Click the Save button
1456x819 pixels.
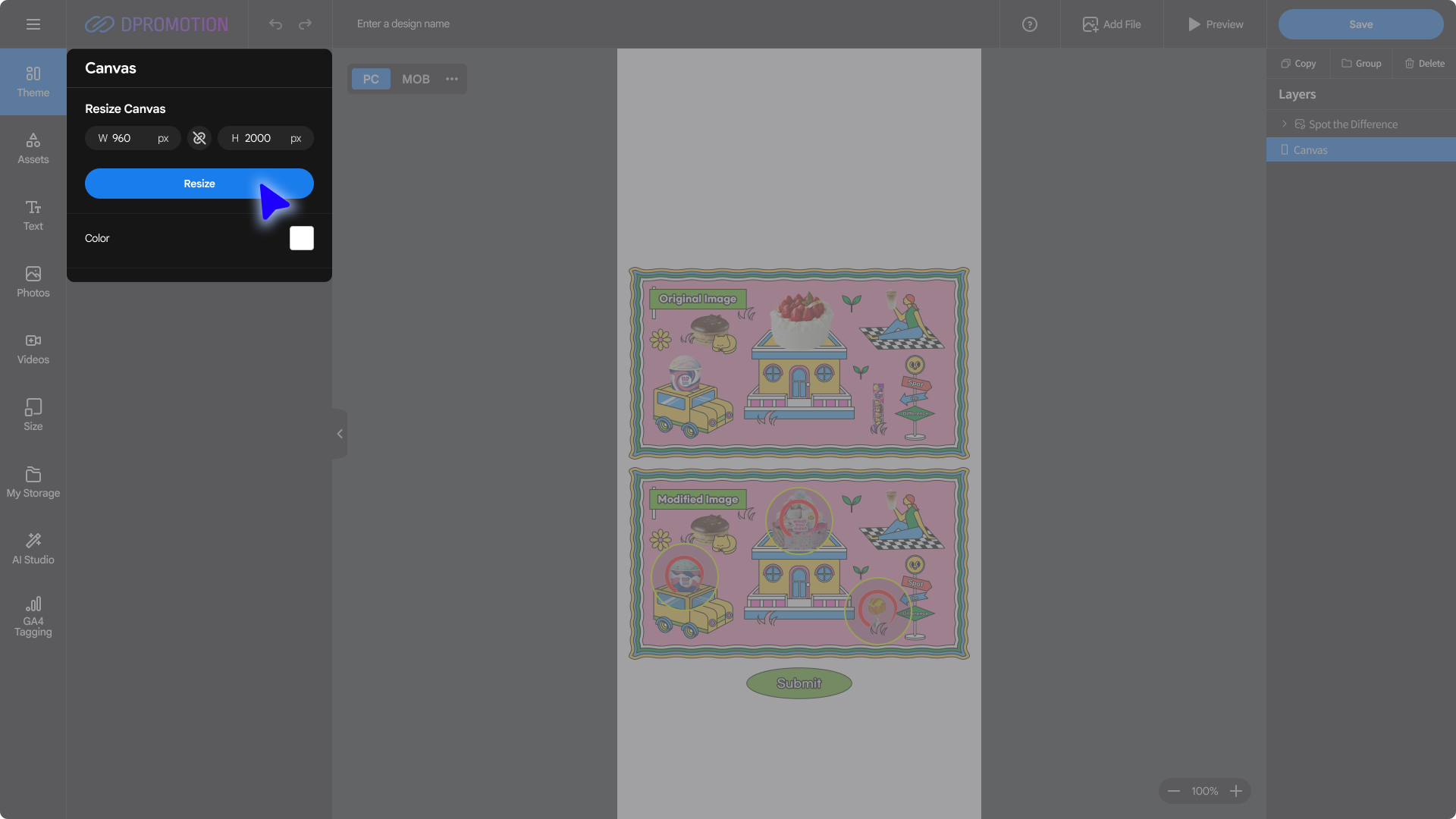click(x=1360, y=24)
